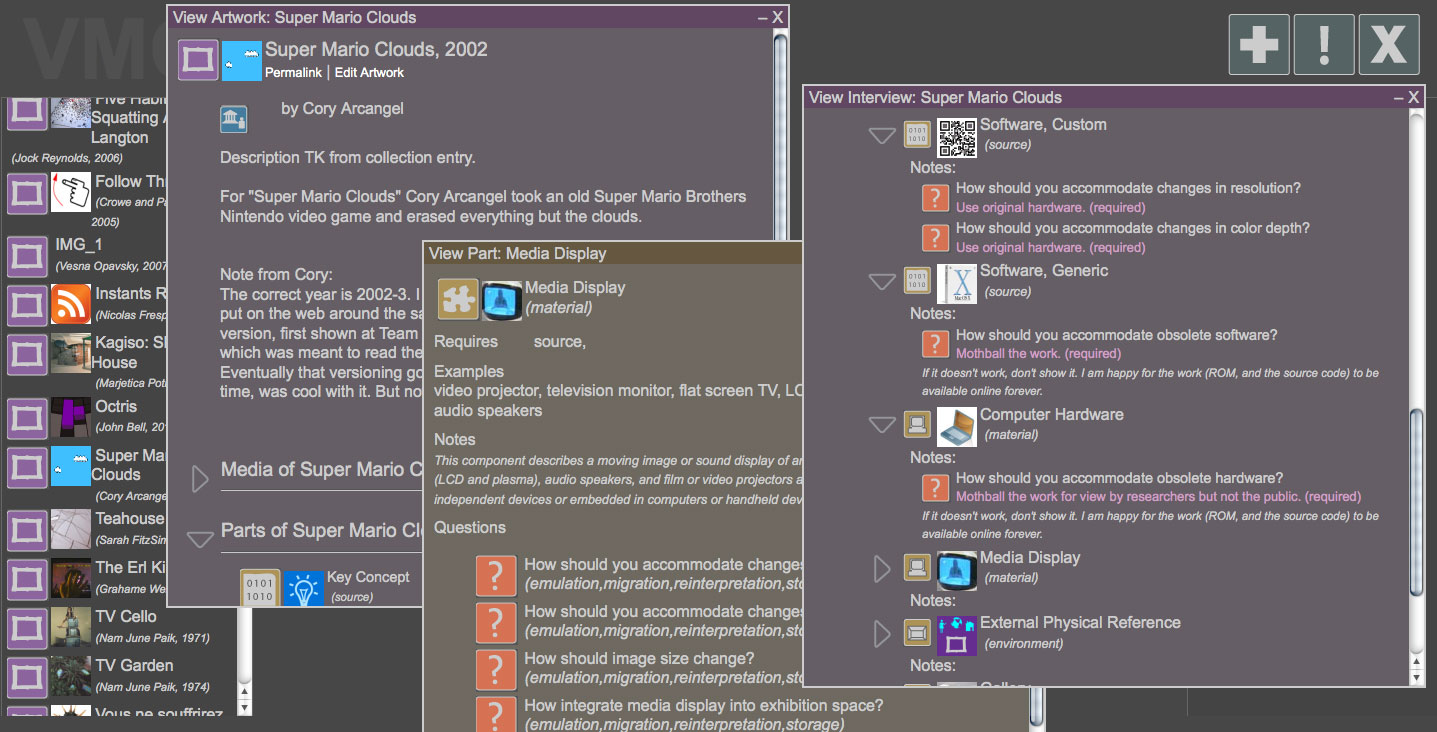1437x732 pixels.
Task: Collapse the Software, Custom entry in View Interview
Action: (882, 135)
